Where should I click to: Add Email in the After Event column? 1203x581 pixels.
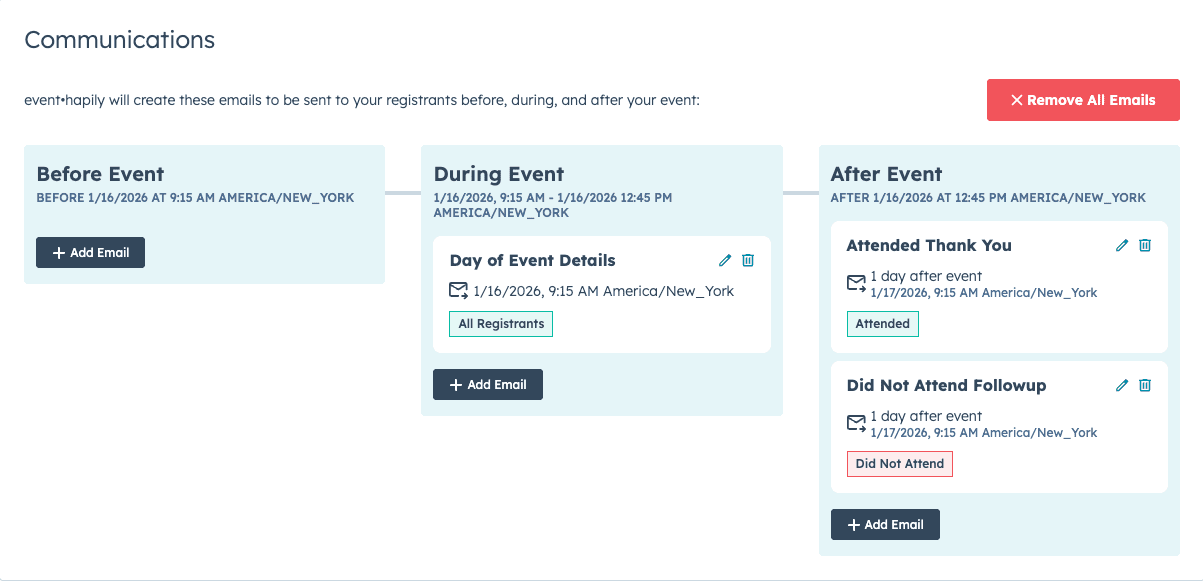point(885,525)
